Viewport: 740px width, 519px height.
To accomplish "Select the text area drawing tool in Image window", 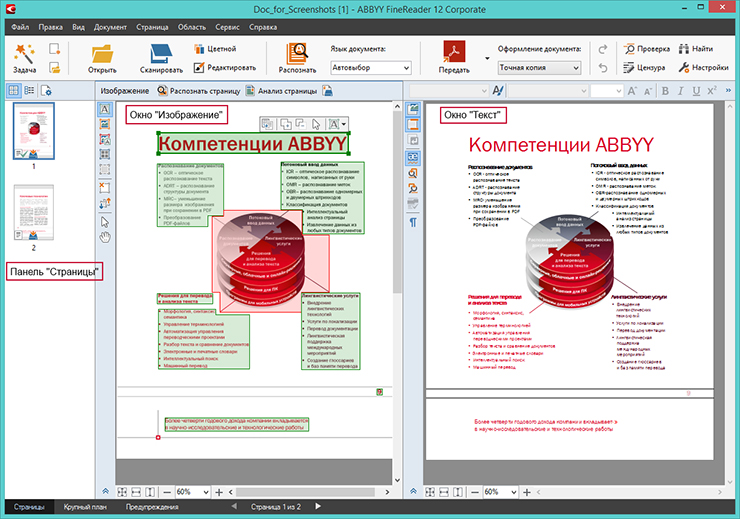I will [105, 109].
